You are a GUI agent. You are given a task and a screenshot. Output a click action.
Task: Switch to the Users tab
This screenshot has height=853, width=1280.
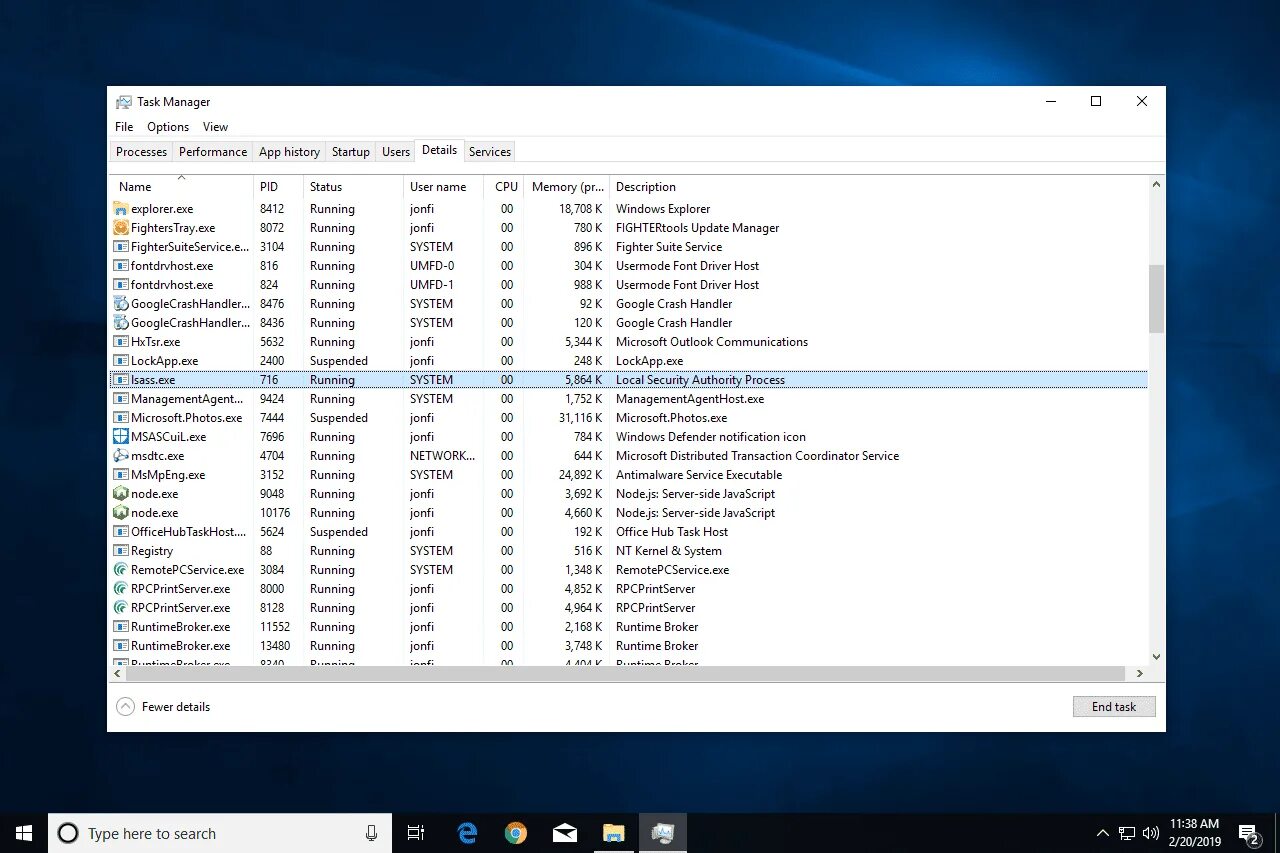396,152
